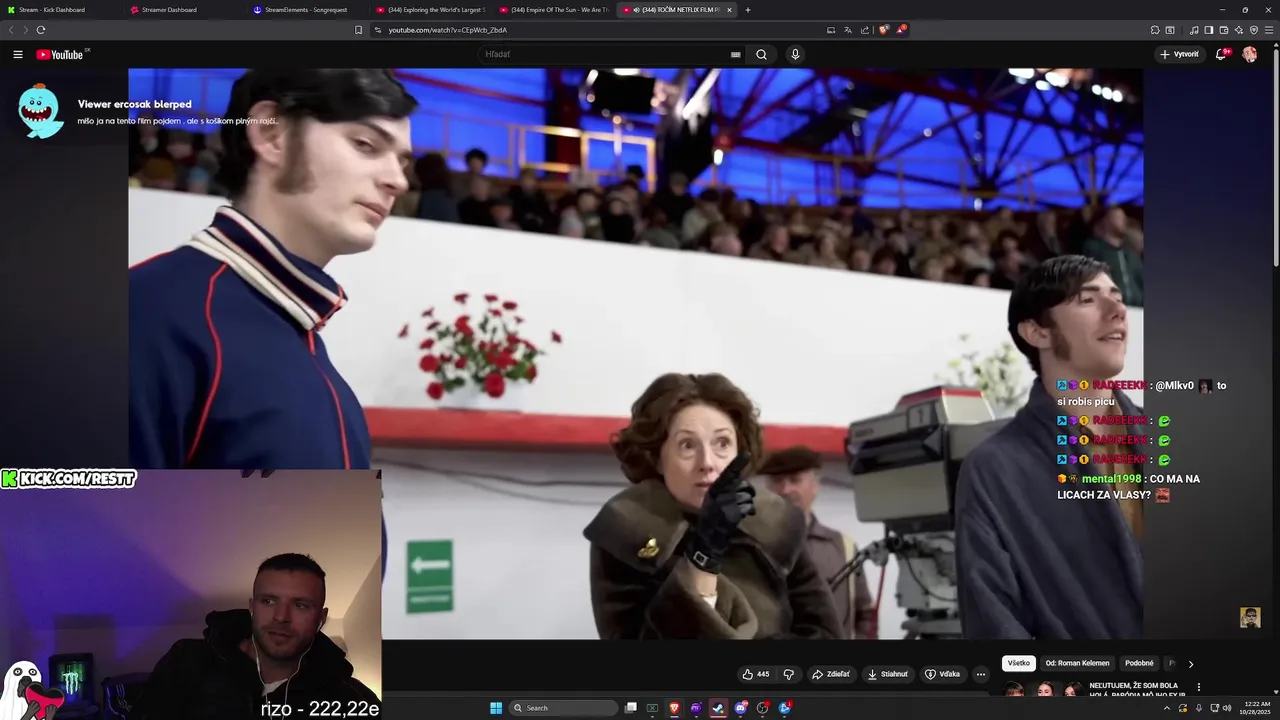Open volume control in system tray
Viewport: 1280px width, 720px height.
1227,708
